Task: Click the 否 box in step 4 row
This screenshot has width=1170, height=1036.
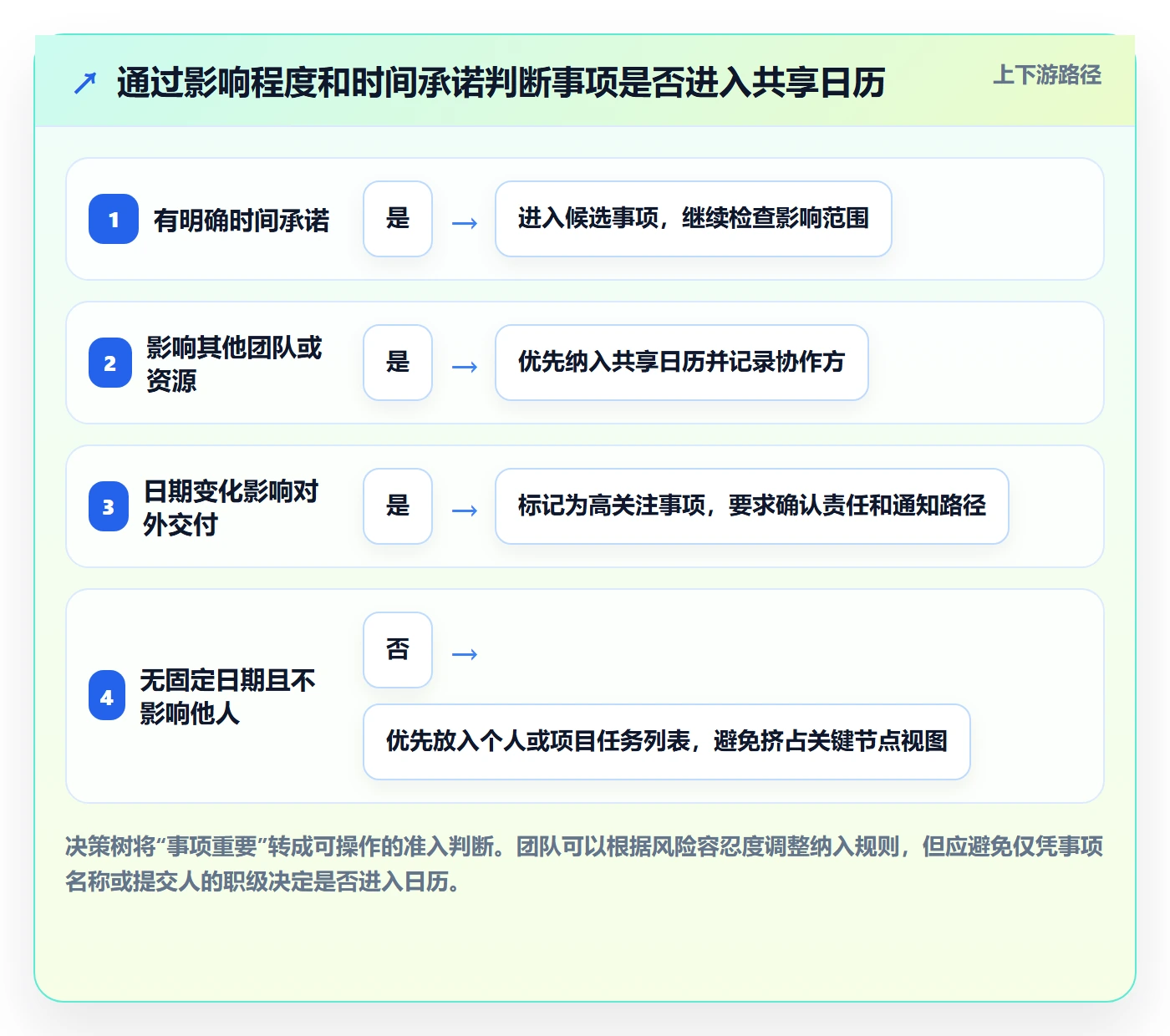Action: point(398,650)
